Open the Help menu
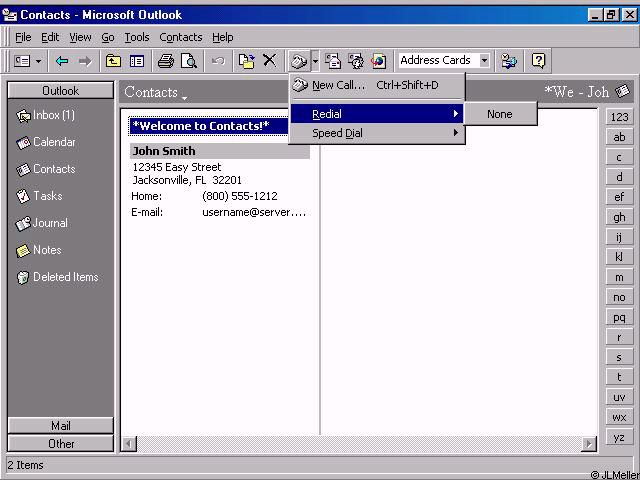 [222, 38]
